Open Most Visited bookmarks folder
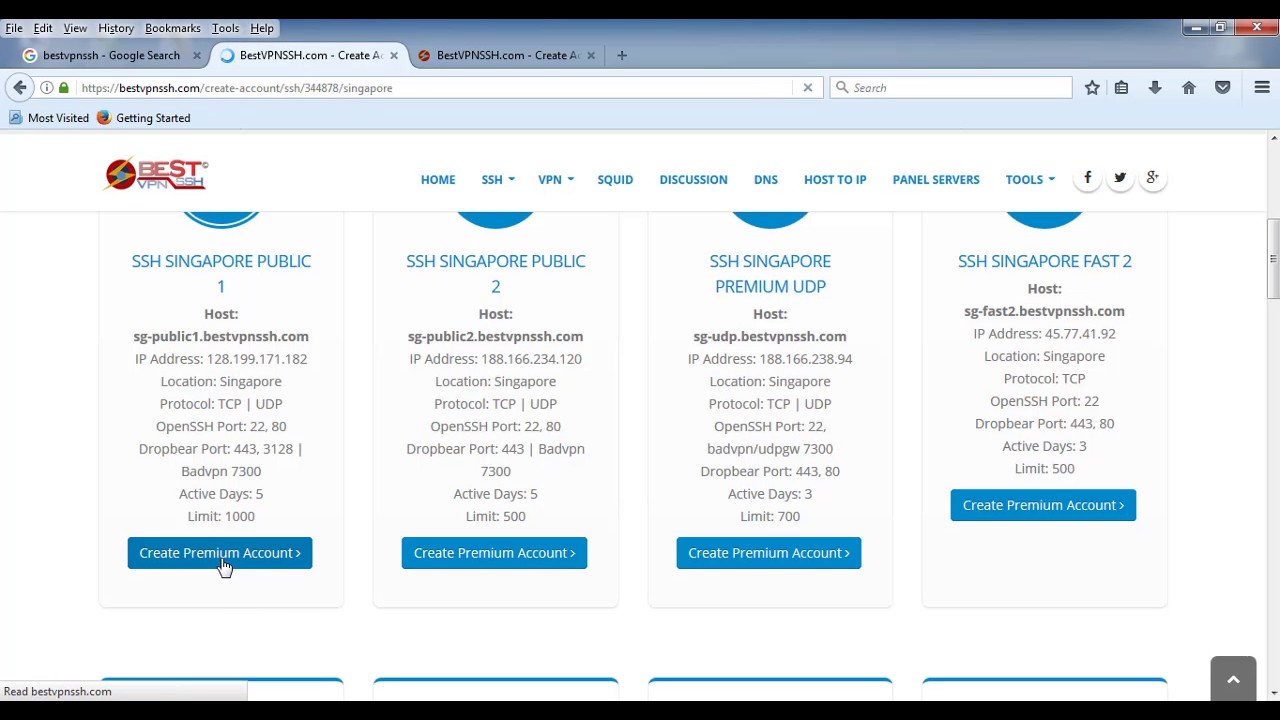This screenshot has width=1280, height=720. pyautogui.click(x=49, y=118)
